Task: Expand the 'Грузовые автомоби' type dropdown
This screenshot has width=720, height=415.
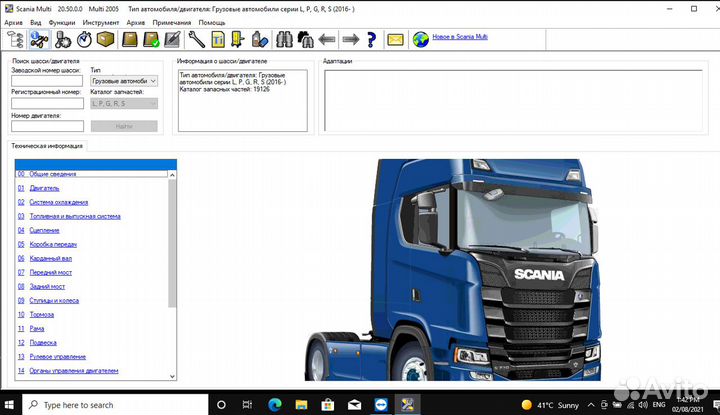Action: [124, 81]
